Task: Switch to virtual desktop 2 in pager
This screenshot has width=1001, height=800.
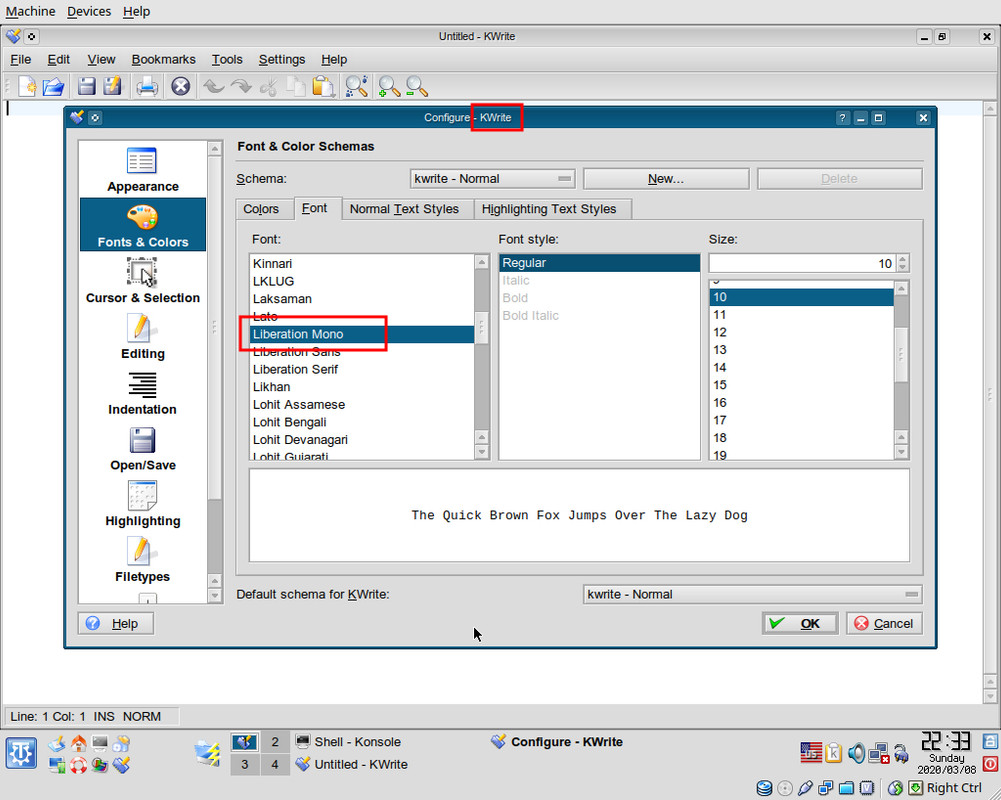Action: click(275, 741)
